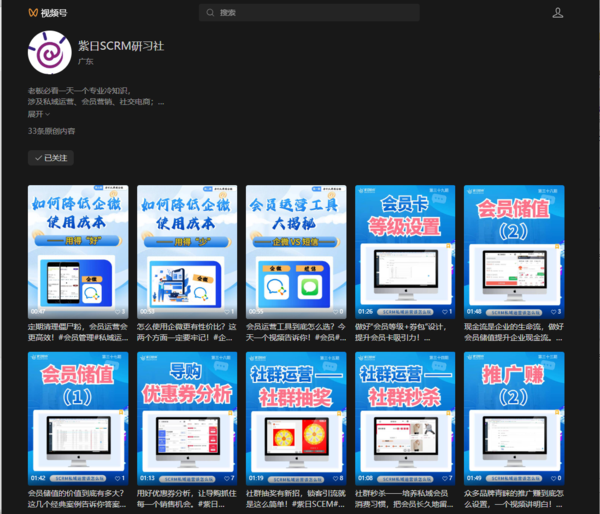600x514 pixels.
Task: Open caption 现金流是企业的生命流
Action: [x=514, y=332]
